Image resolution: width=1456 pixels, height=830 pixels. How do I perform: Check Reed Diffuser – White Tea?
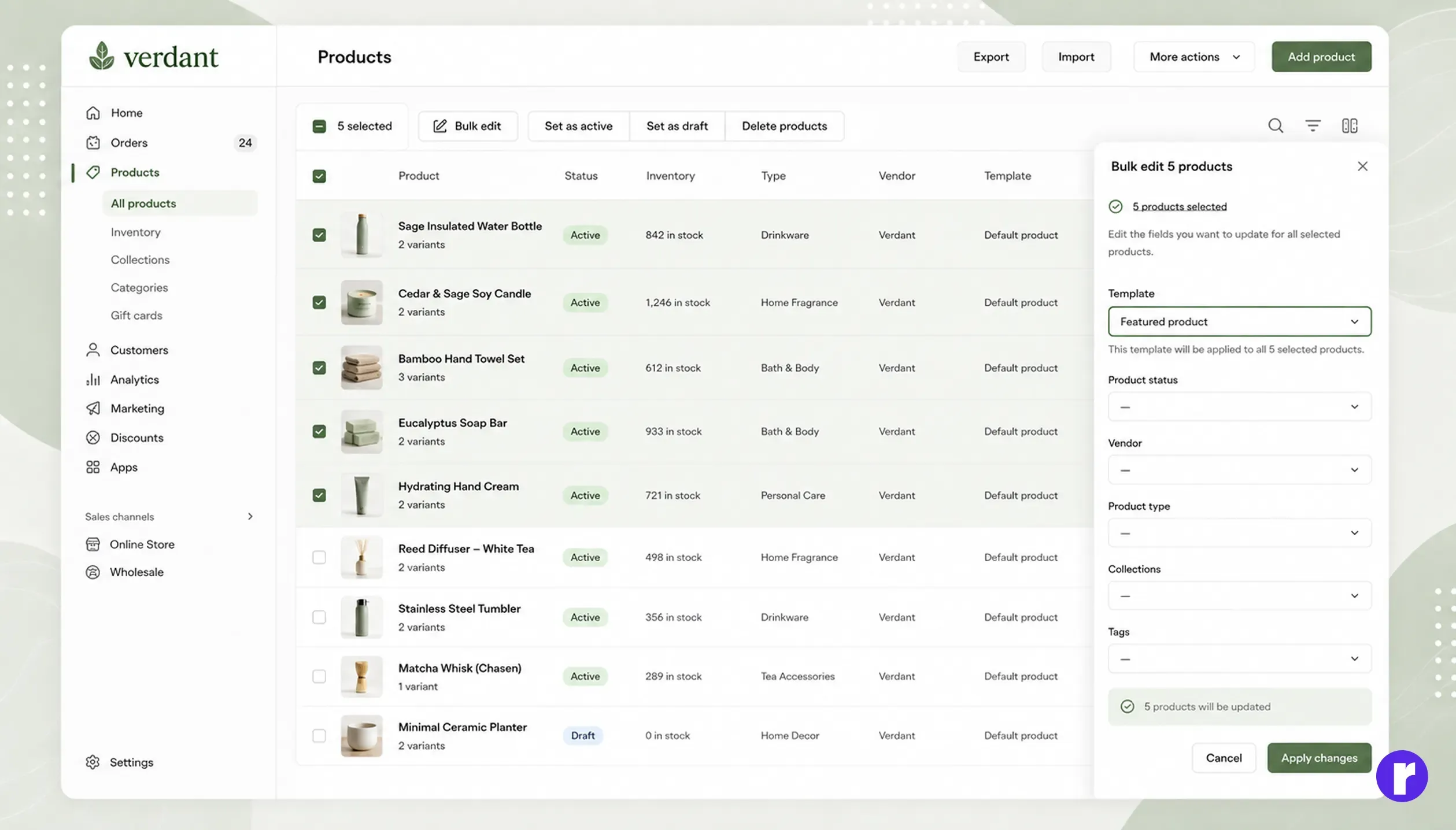[319, 557]
